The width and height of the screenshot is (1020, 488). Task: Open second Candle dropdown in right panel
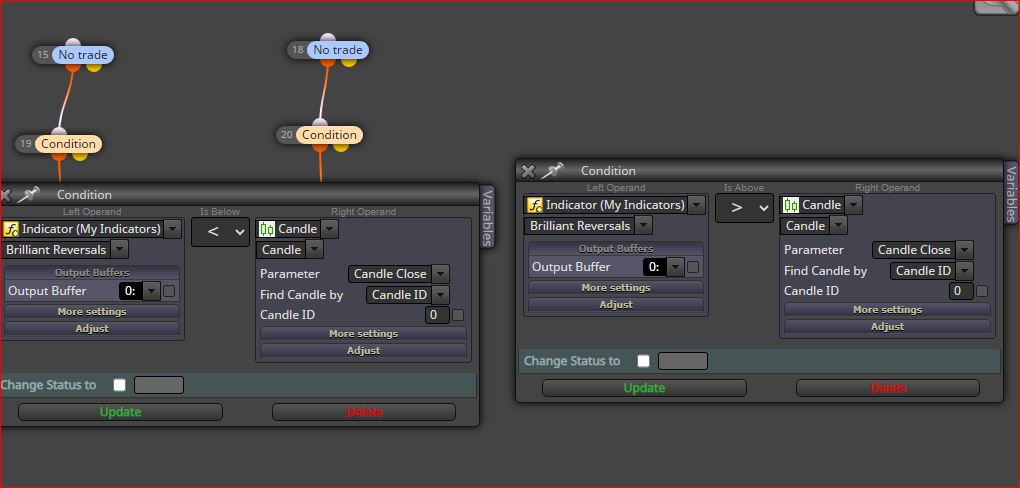click(x=839, y=226)
